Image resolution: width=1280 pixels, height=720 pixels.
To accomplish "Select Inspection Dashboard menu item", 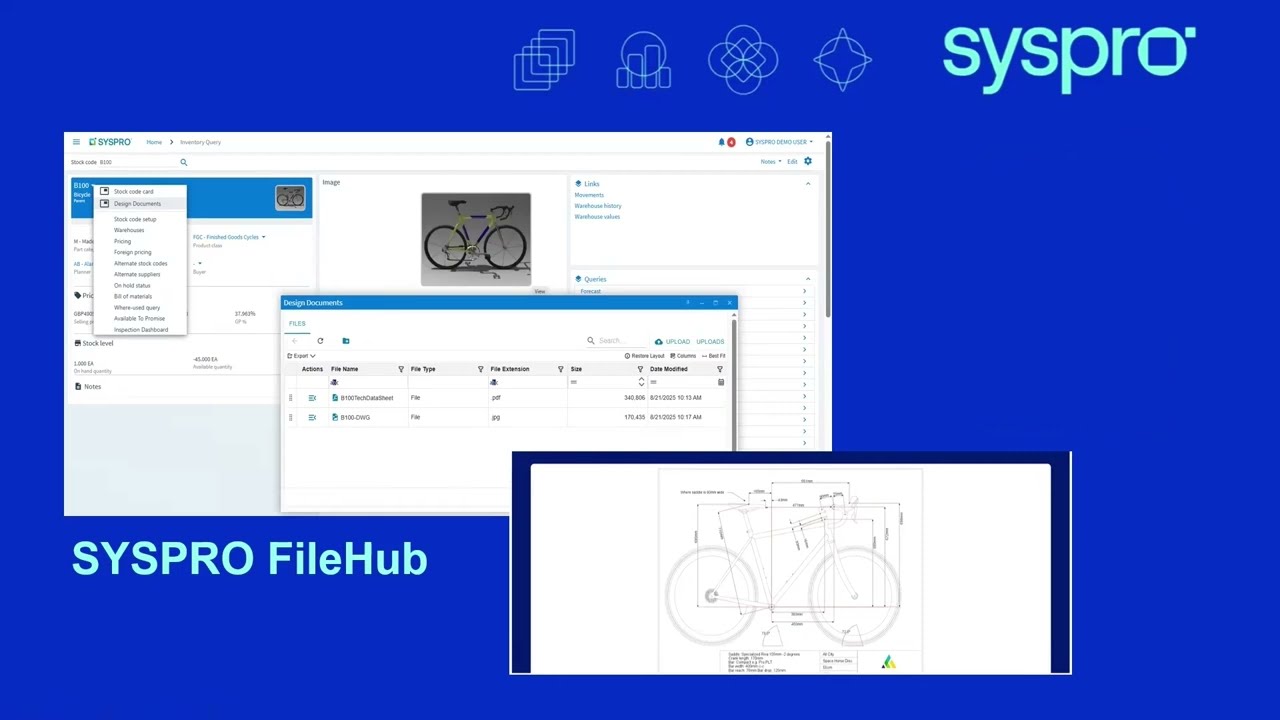I will 141,329.
